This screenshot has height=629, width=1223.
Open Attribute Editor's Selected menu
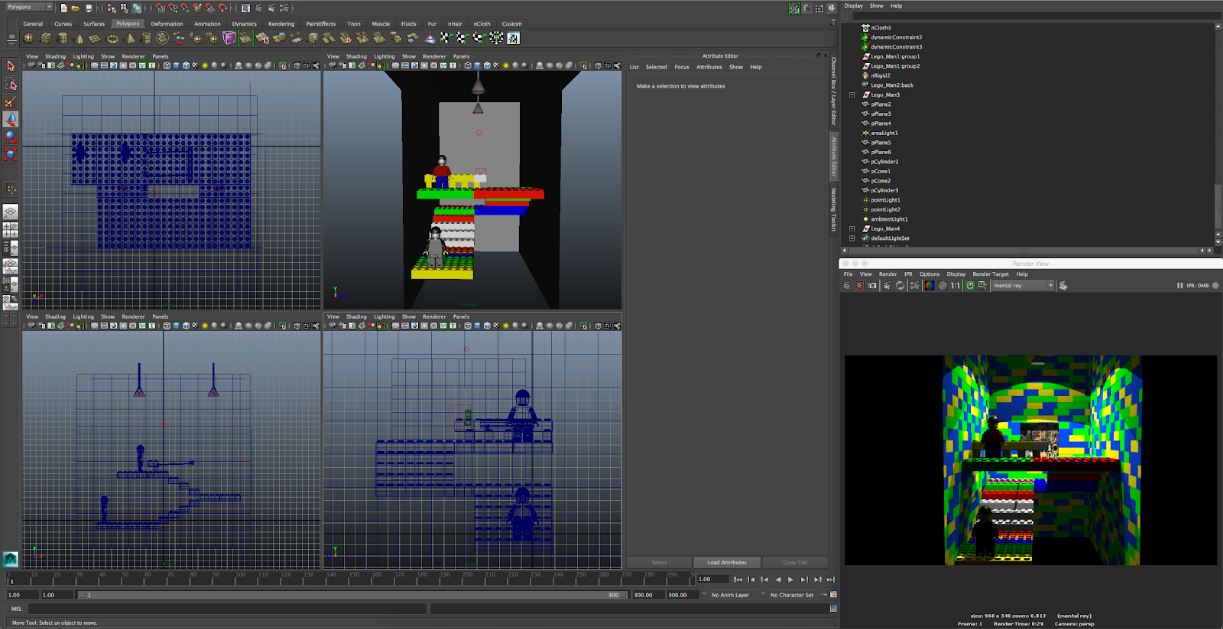[x=656, y=67]
